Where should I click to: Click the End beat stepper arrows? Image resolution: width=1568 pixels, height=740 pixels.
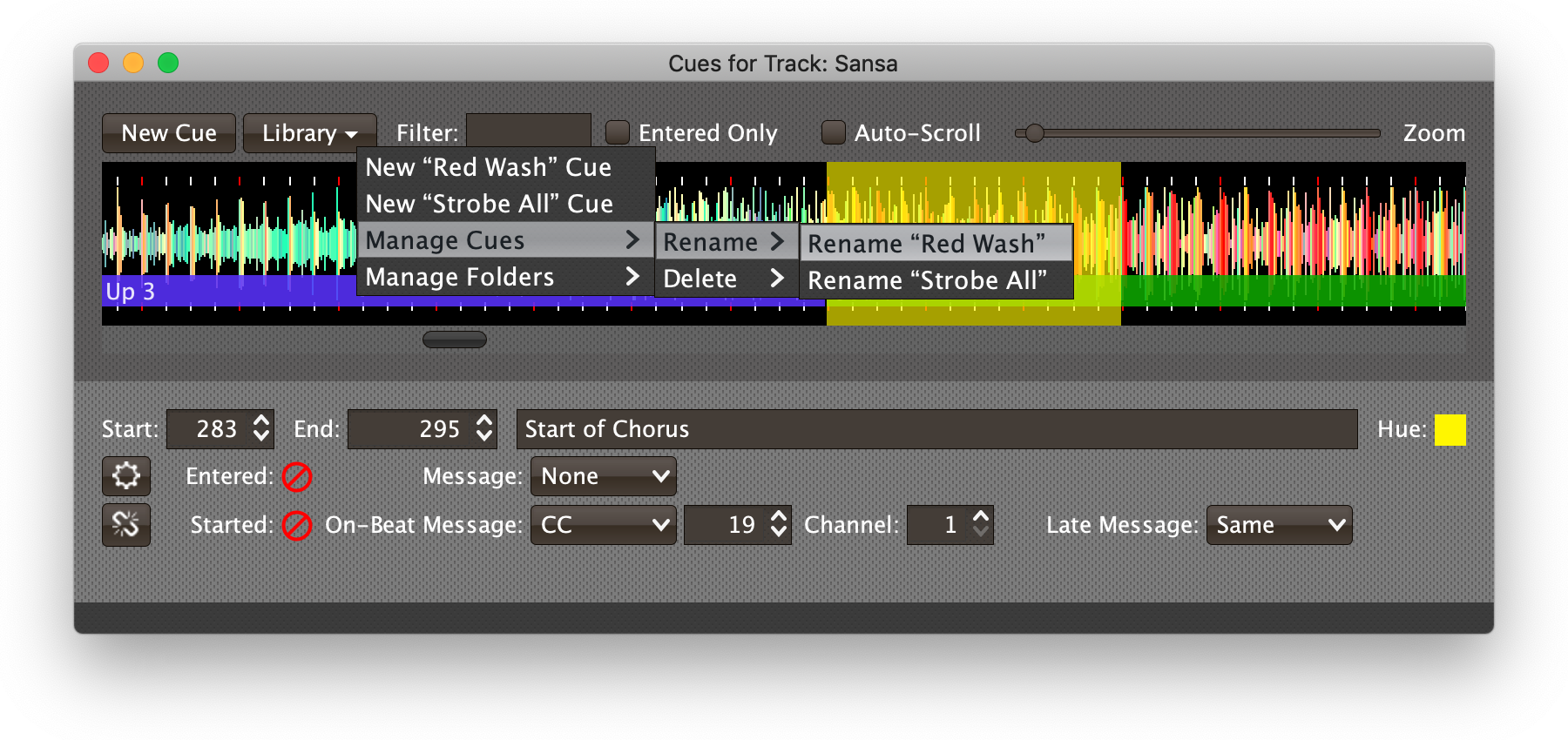[x=484, y=428]
